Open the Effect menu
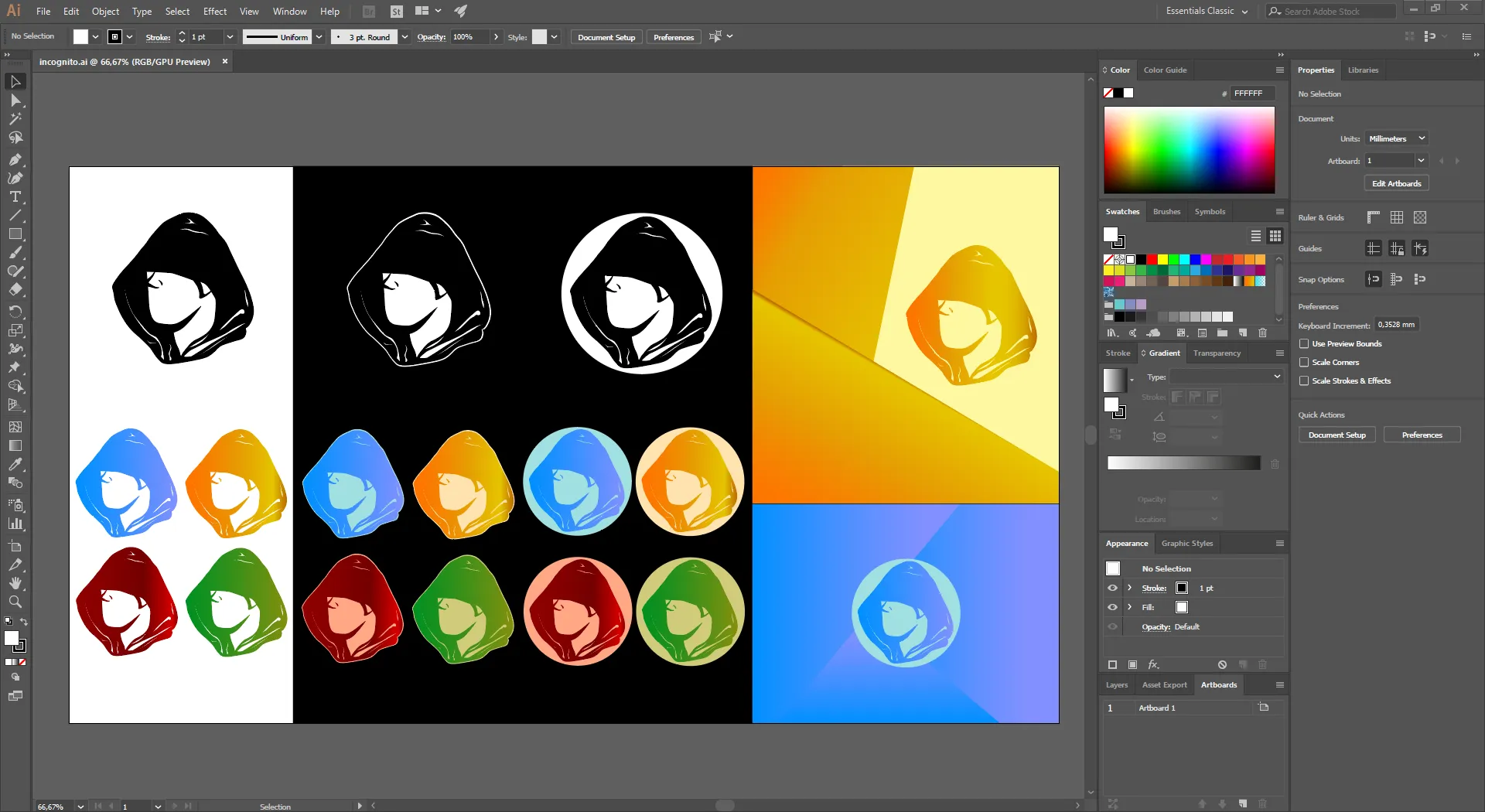The width and height of the screenshot is (1485, 812). click(215, 12)
